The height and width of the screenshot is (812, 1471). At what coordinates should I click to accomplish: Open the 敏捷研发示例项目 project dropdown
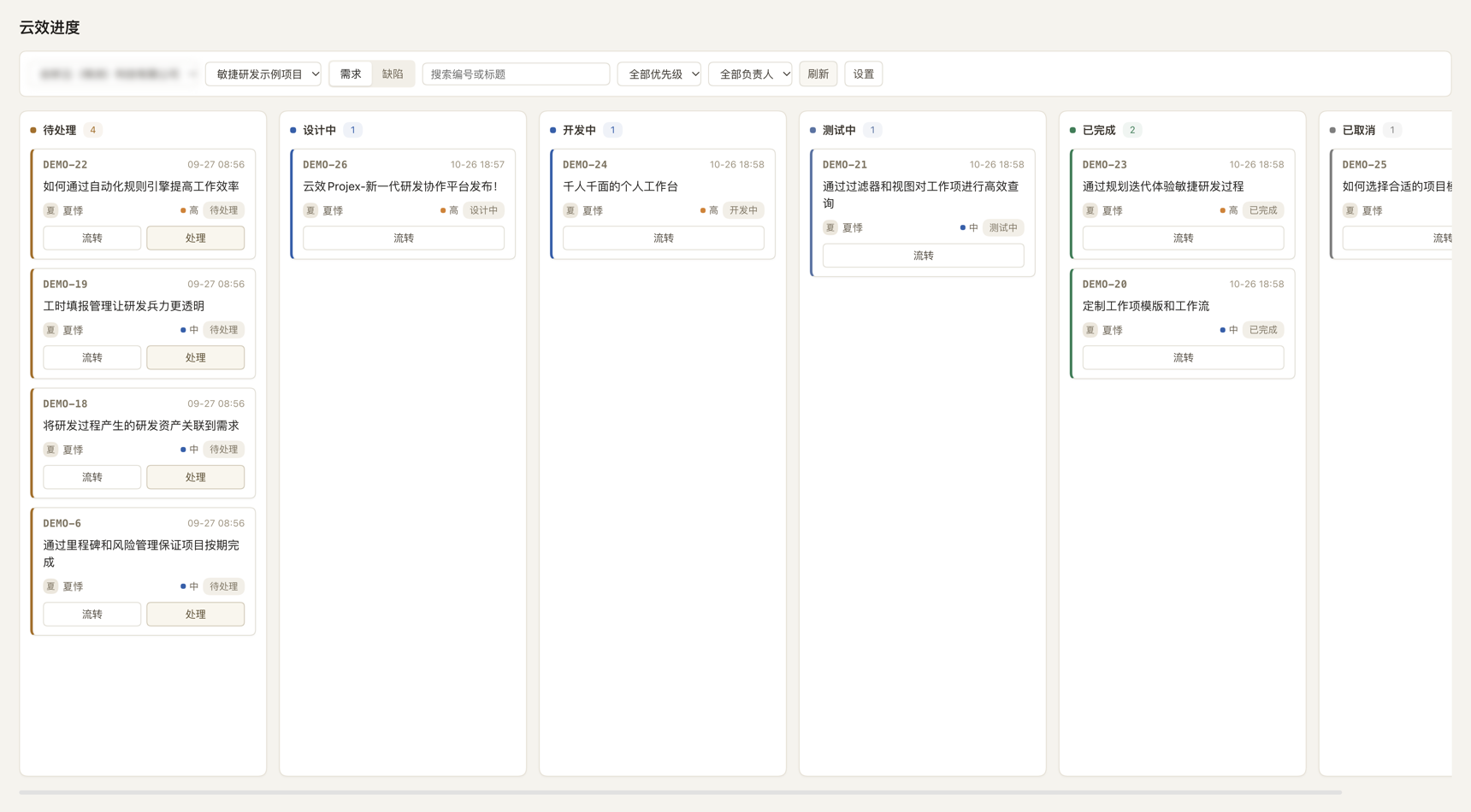click(x=263, y=74)
